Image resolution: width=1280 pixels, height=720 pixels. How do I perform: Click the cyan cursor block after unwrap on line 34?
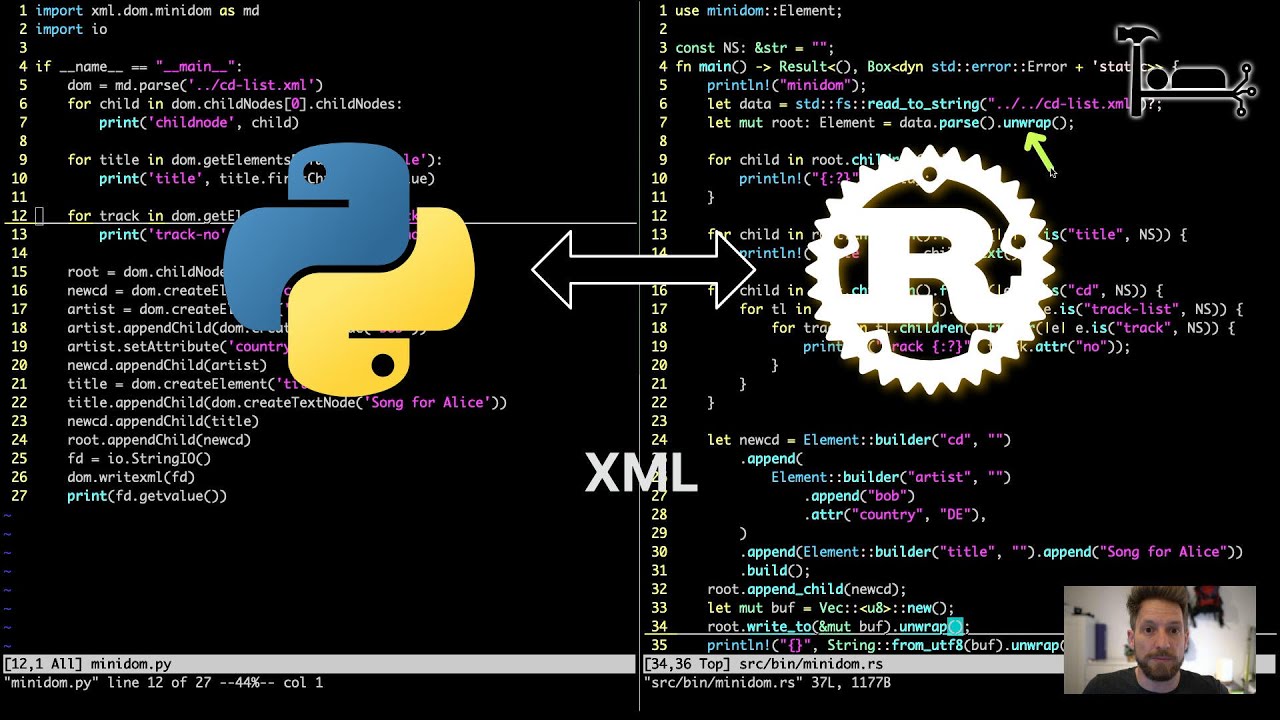coord(955,627)
